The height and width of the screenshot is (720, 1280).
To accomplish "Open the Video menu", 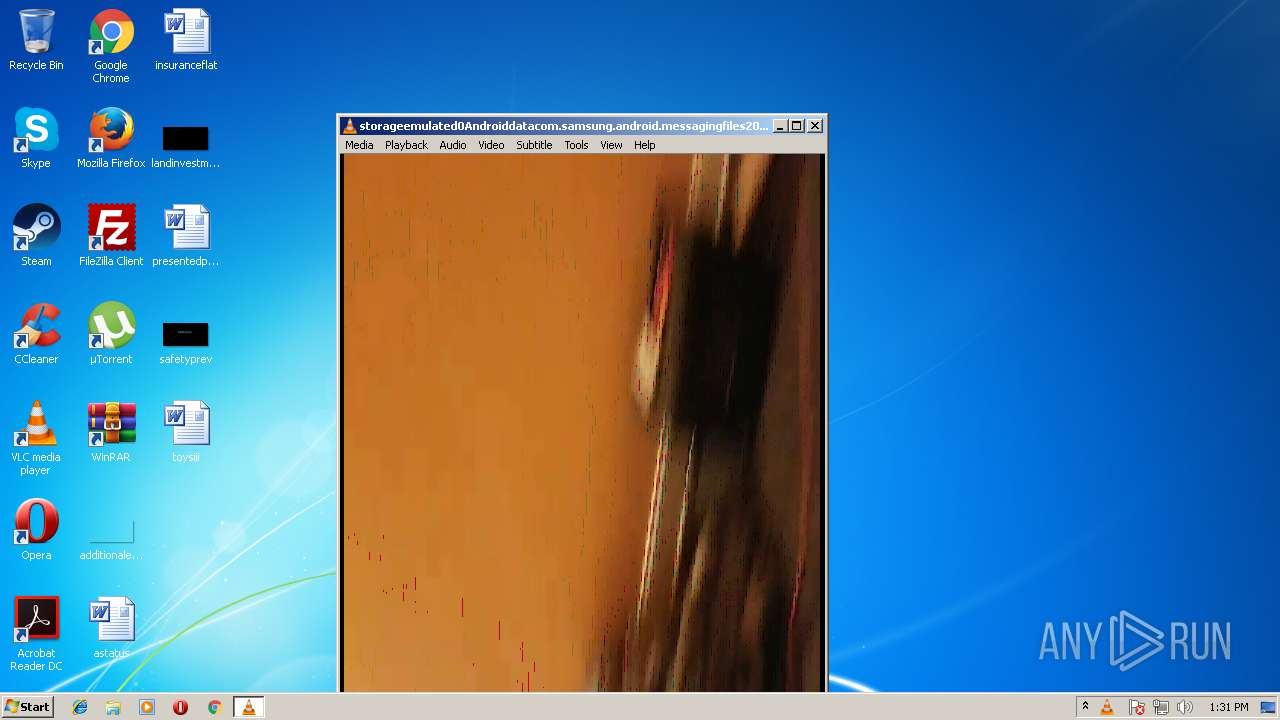I will [x=491, y=145].
